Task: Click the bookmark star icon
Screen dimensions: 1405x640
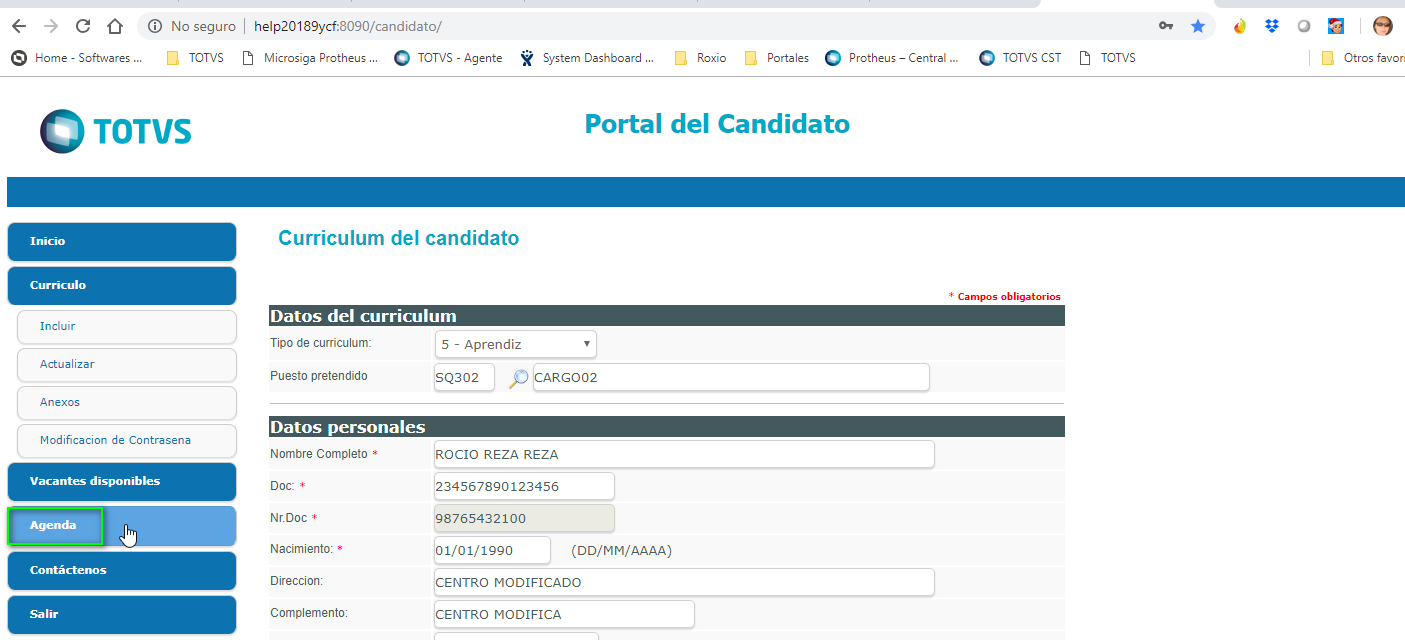Action: [x=1198, y=26]
